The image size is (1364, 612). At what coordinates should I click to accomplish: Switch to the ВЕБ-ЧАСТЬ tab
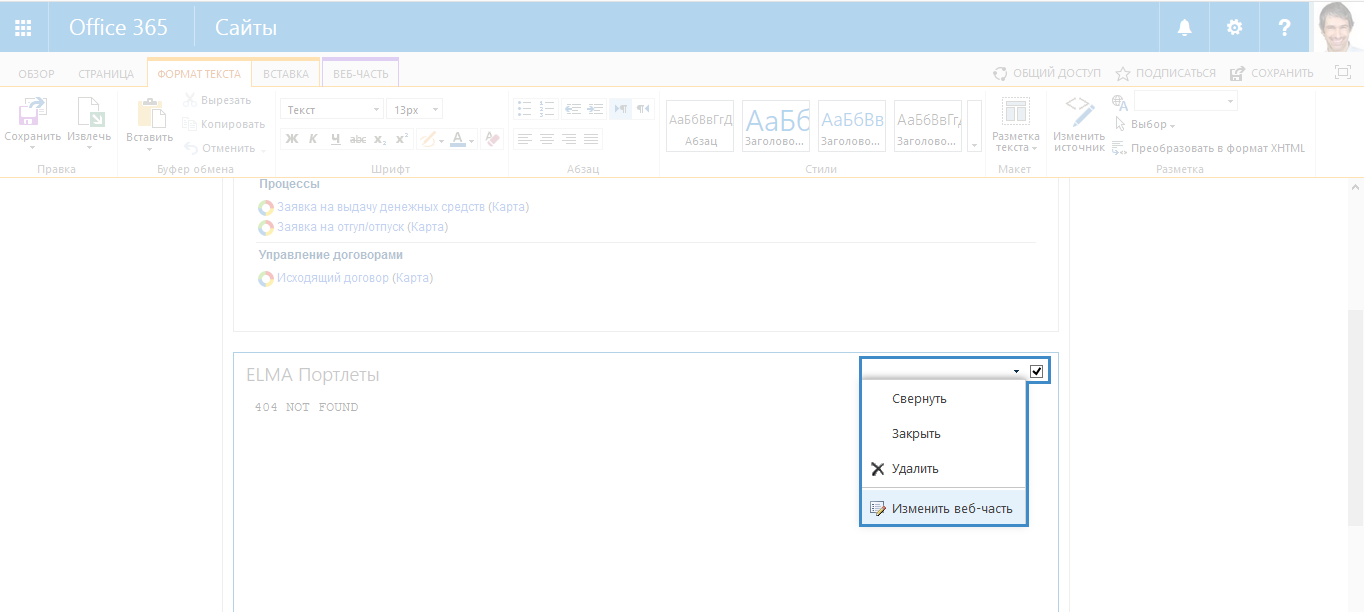(361, 73)
